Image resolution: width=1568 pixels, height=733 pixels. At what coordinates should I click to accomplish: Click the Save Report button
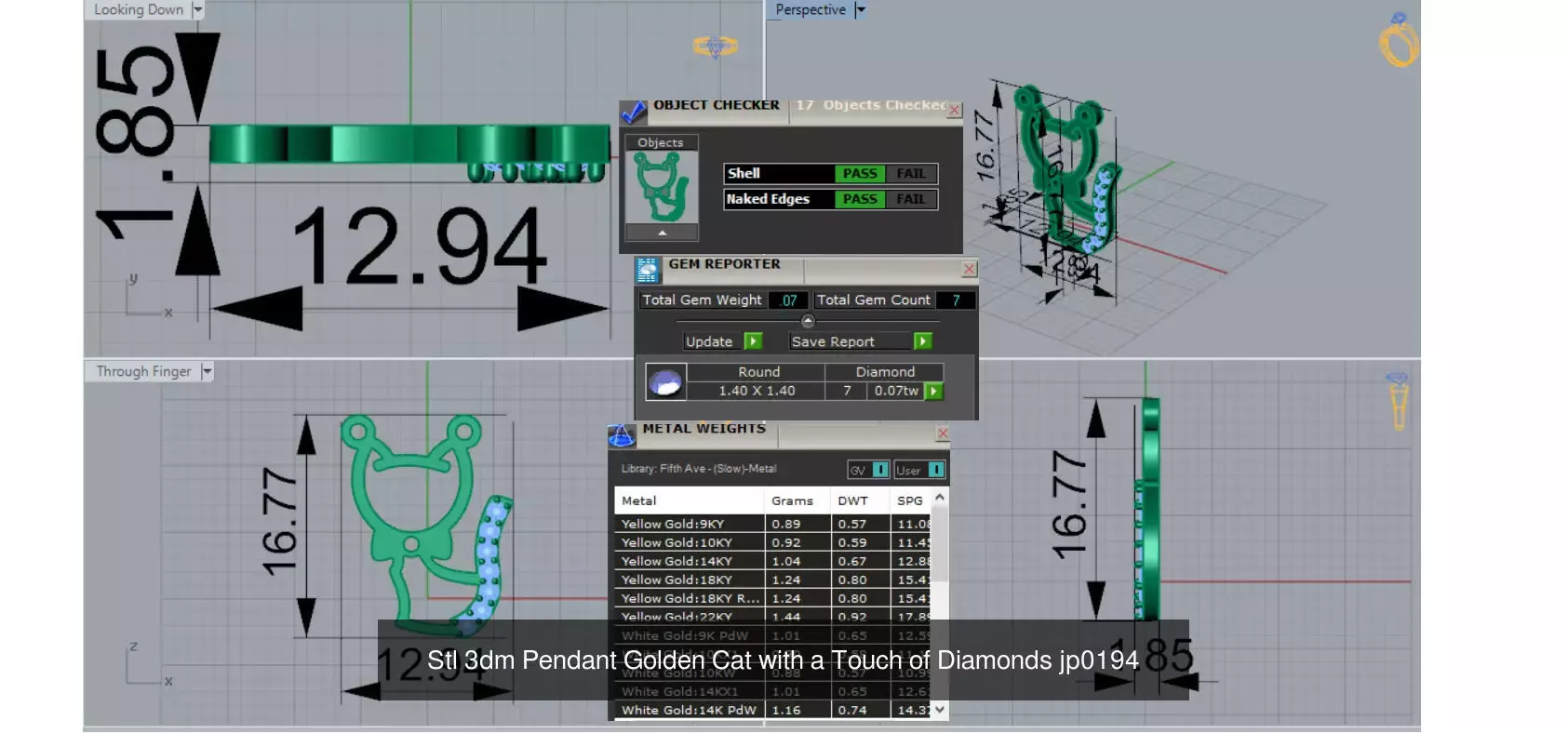point(850,341)
